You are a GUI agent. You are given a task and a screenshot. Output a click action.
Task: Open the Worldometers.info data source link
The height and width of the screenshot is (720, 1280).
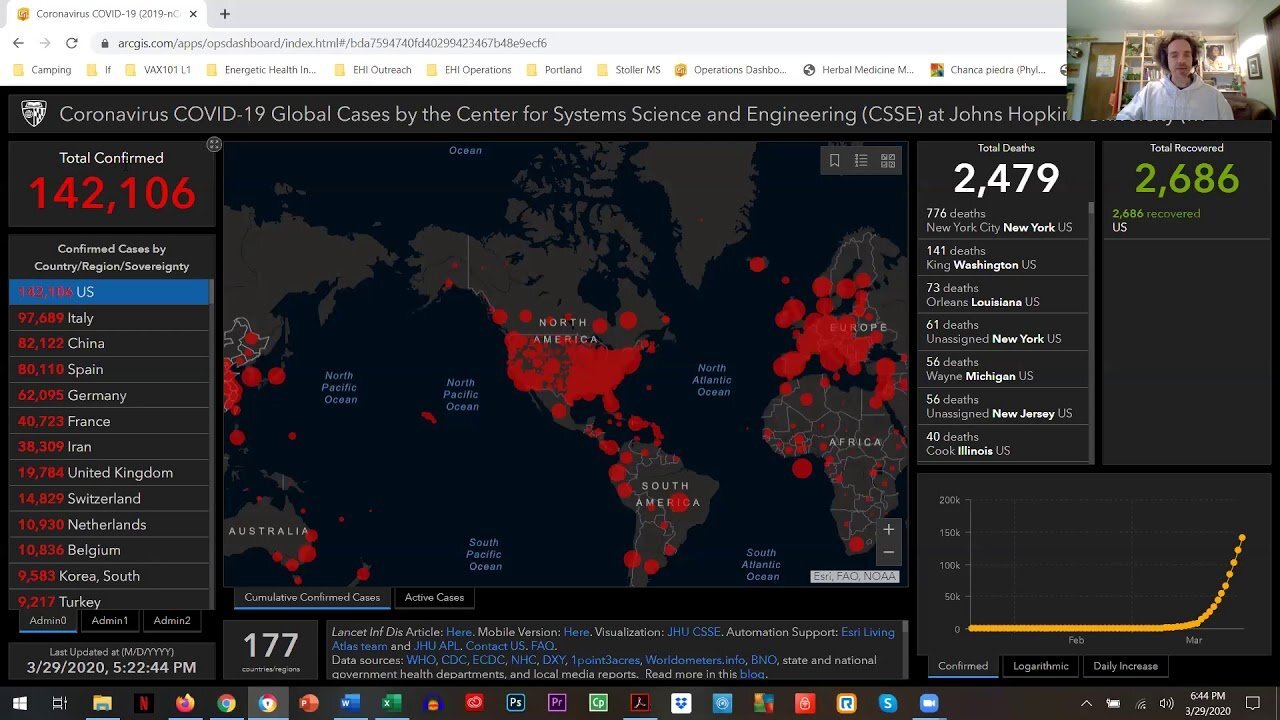695,660
